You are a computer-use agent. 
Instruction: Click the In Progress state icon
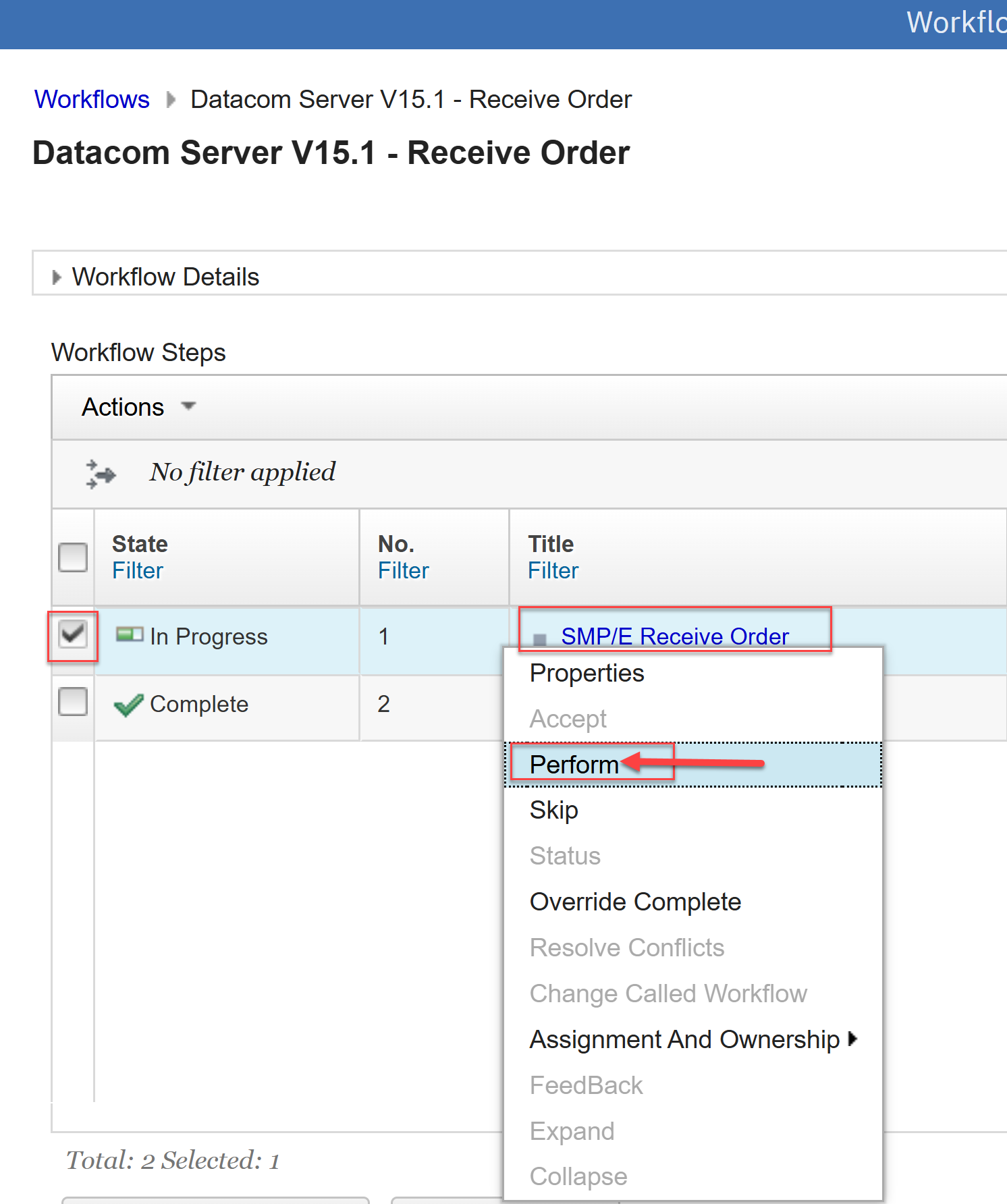[130, 634]
